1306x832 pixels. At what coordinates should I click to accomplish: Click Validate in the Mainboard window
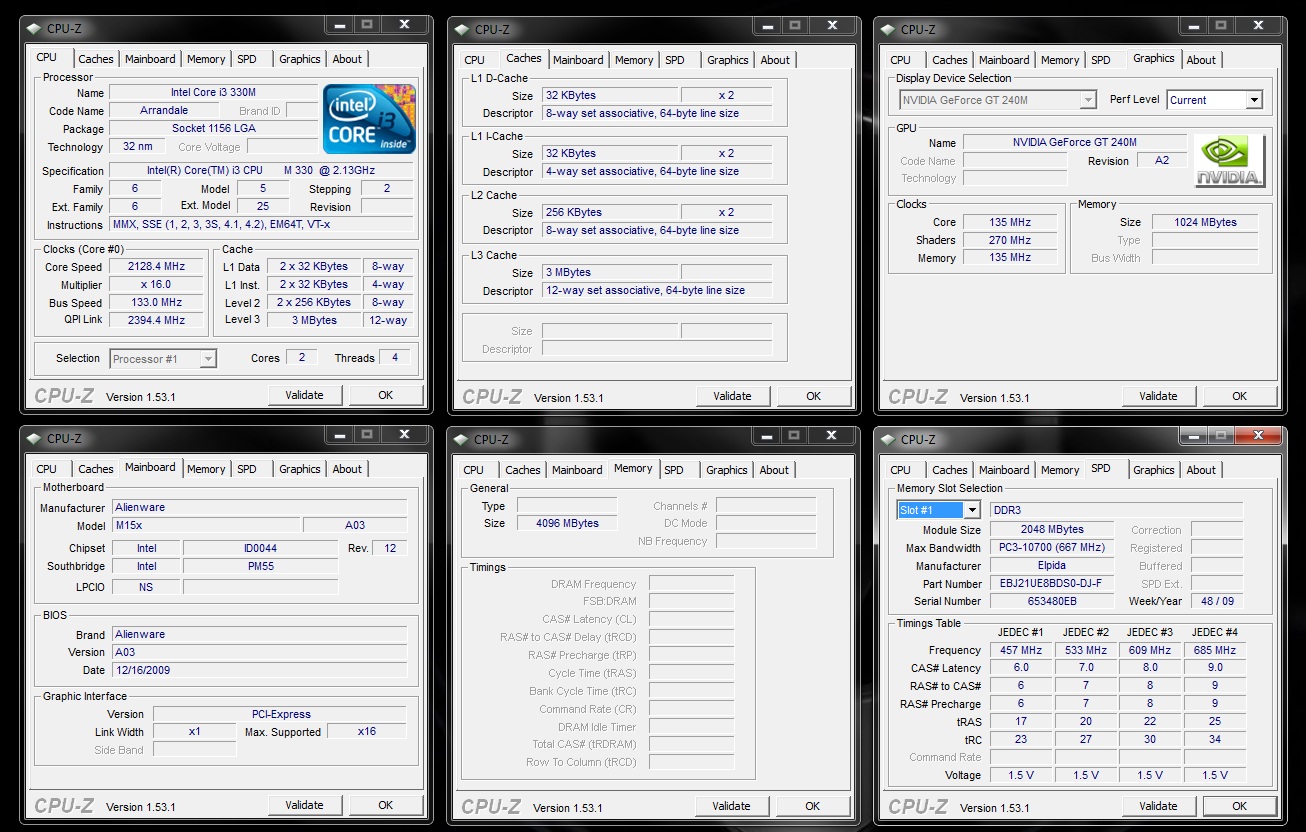[305, 805]
